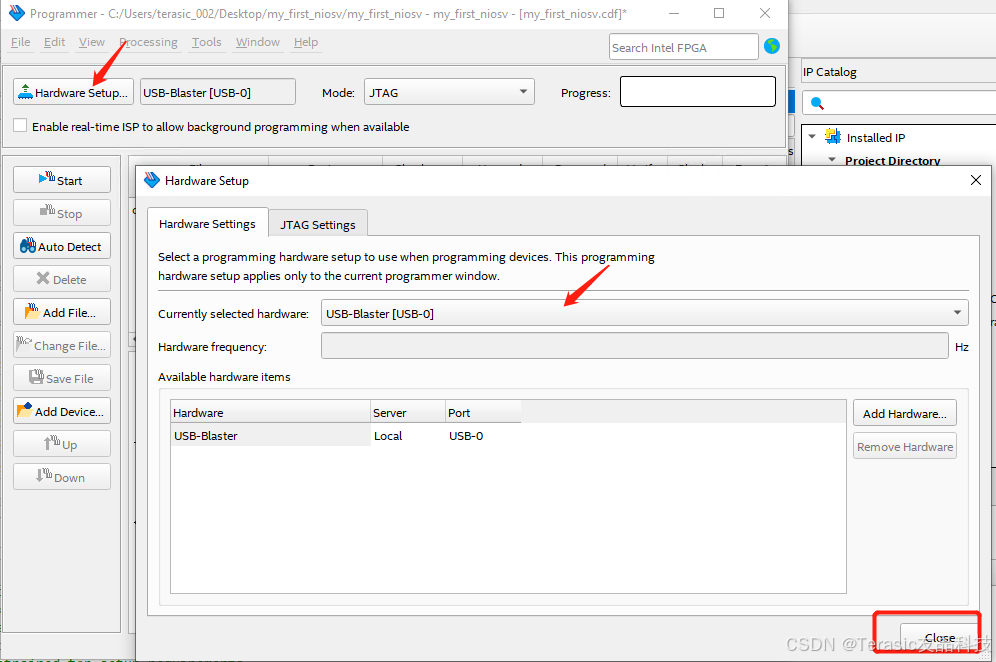The width and height of the screenshot is (996, 662).
Task: Click the Local server cell
Action: point(408,436)
